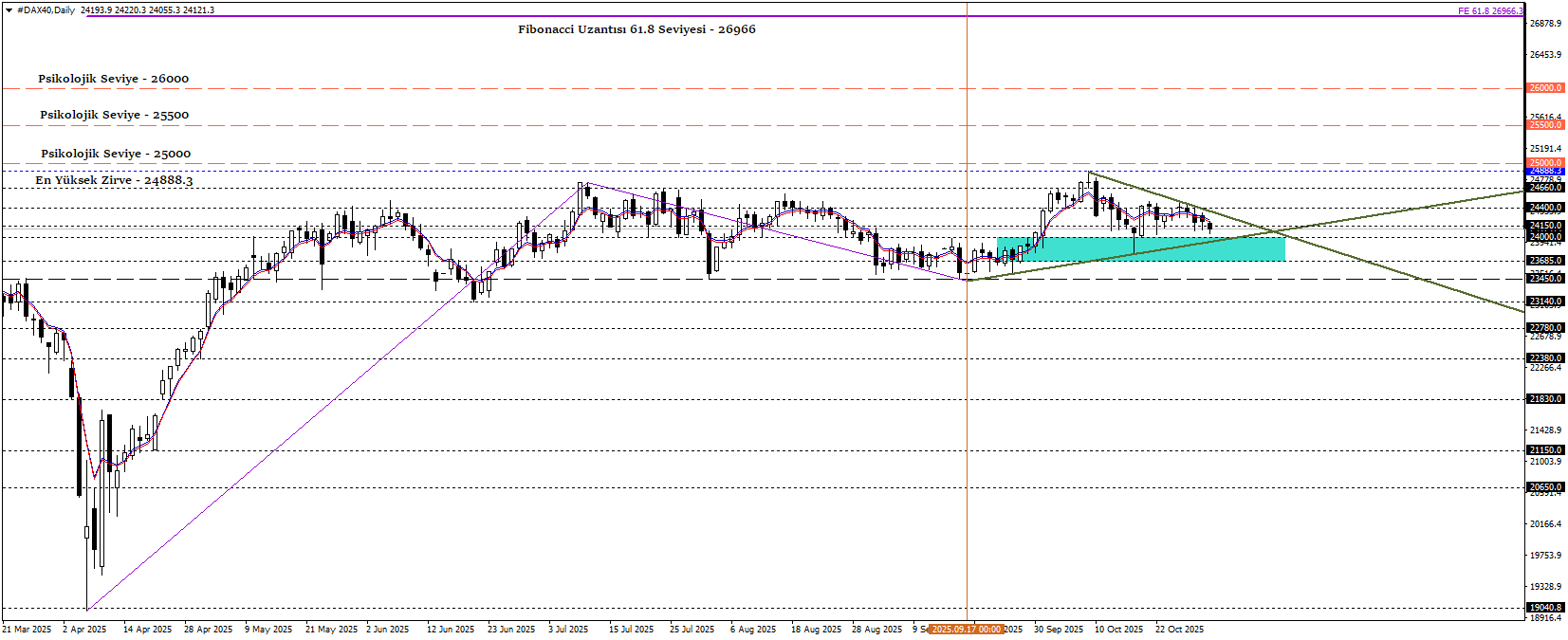This screenshot has height=640, width=1568.
Task: Click the 20650.0 price level tag
Action: [1545, 487]
